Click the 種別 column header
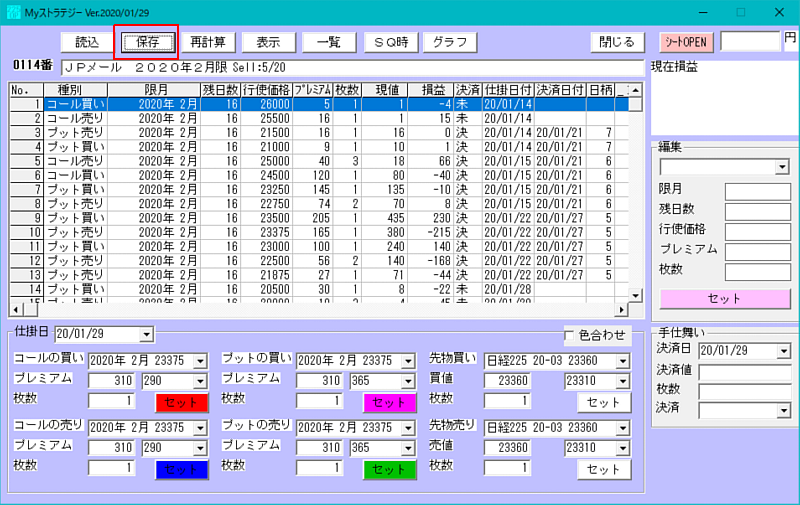800x505 pixels. coord(76,90)
